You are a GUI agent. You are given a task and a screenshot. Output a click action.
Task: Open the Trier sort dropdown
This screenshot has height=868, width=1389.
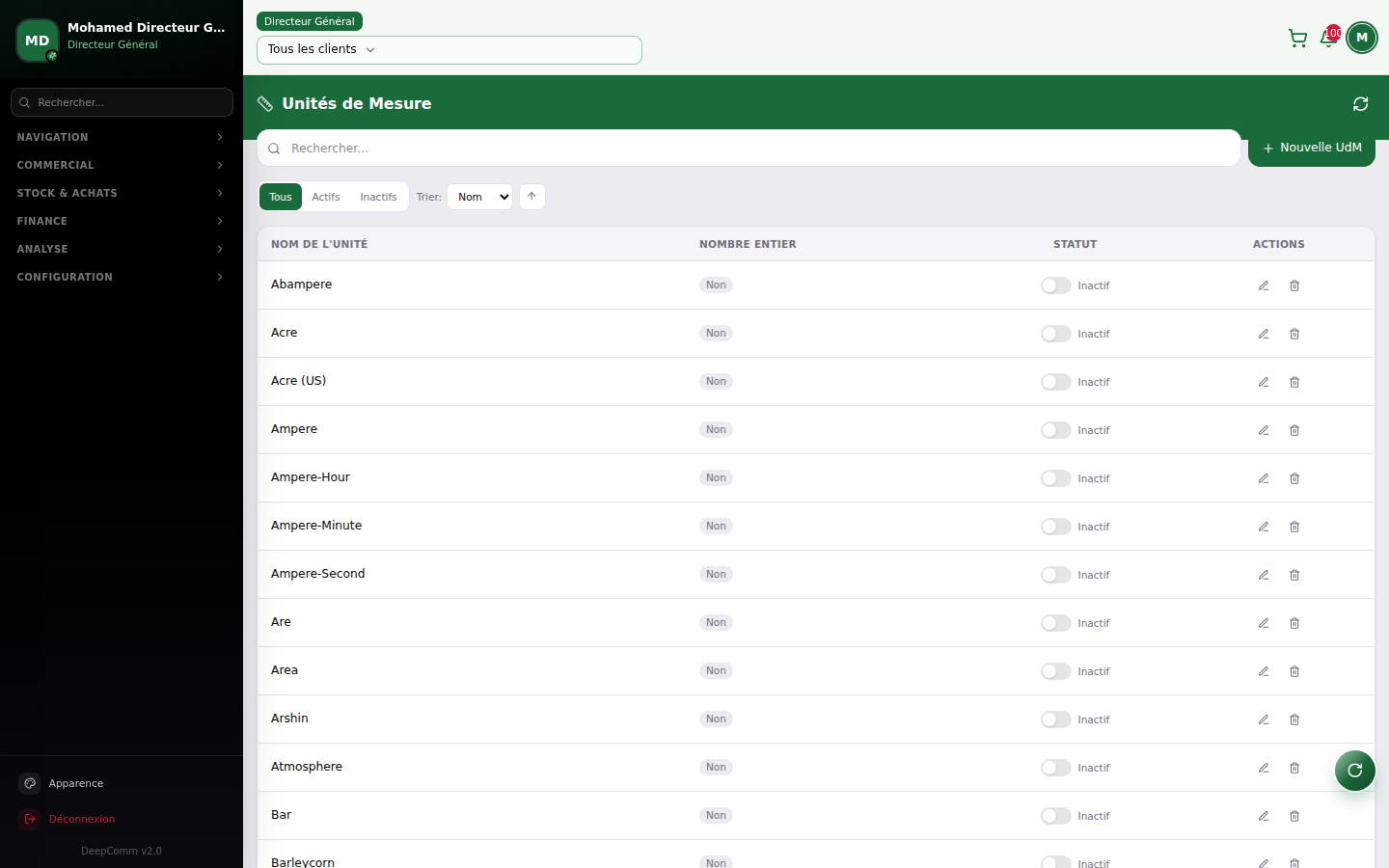point(479,197)
